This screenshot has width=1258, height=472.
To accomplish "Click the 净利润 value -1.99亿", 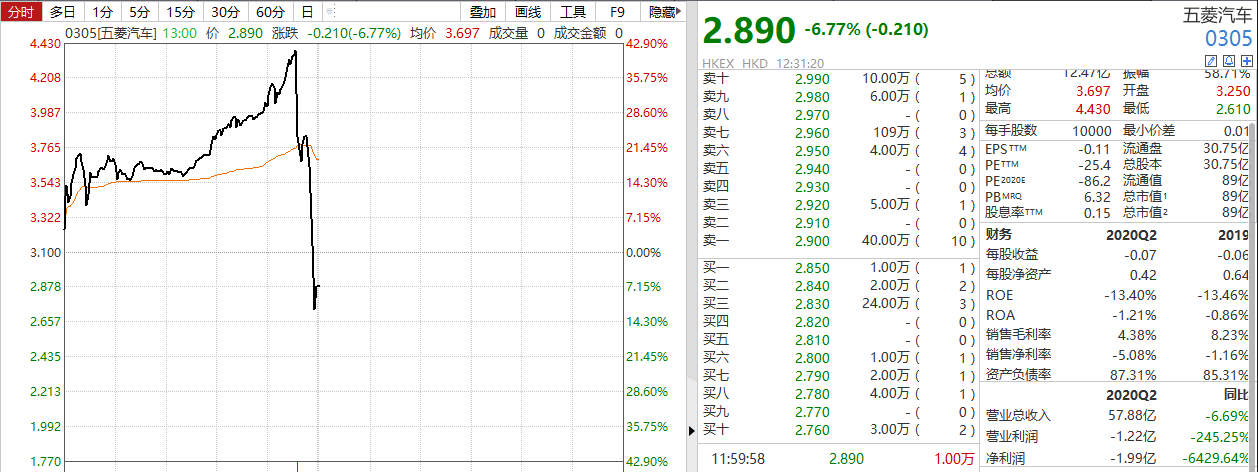I will click(1135, 457).
